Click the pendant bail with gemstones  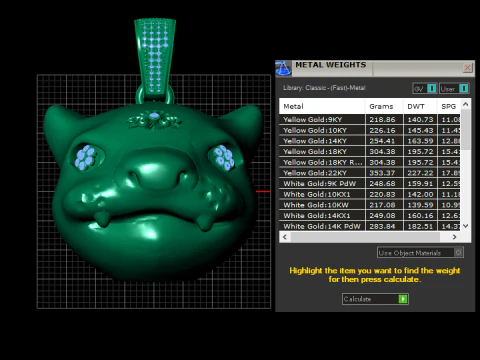point(155,57)
